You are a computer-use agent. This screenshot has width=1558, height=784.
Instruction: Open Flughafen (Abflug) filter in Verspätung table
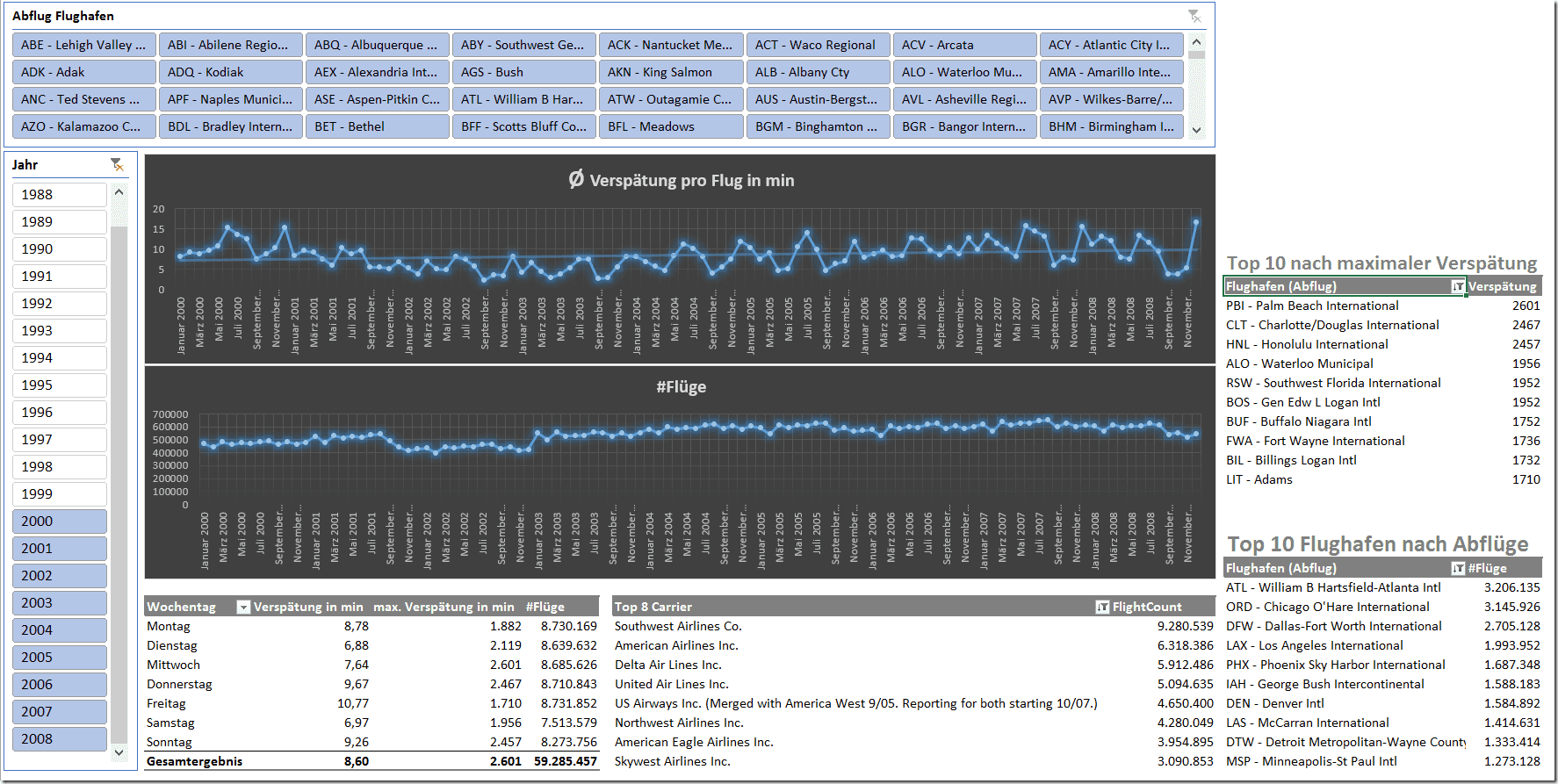tap(1458, 286)
